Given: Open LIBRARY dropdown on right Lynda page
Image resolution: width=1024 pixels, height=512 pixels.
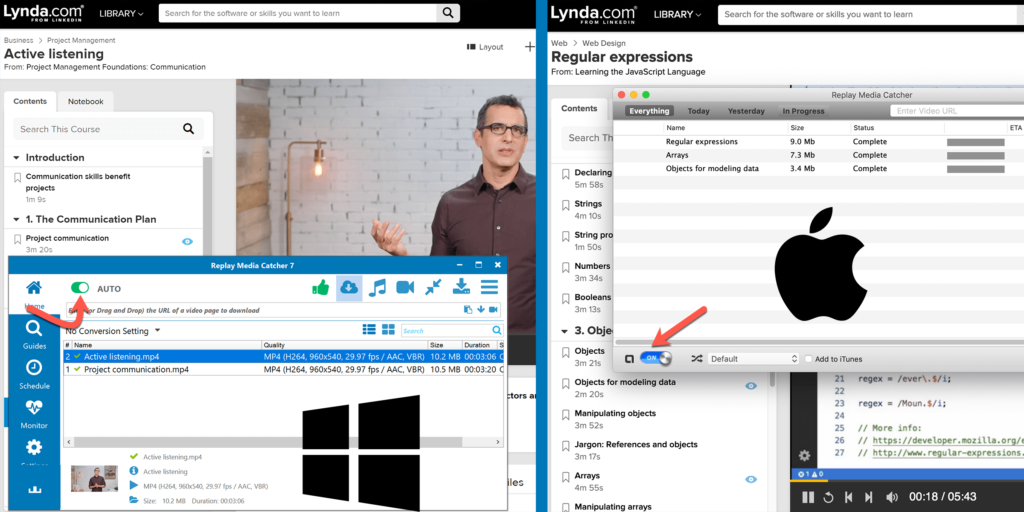Looking at the screenshot, I should [678, 14].
